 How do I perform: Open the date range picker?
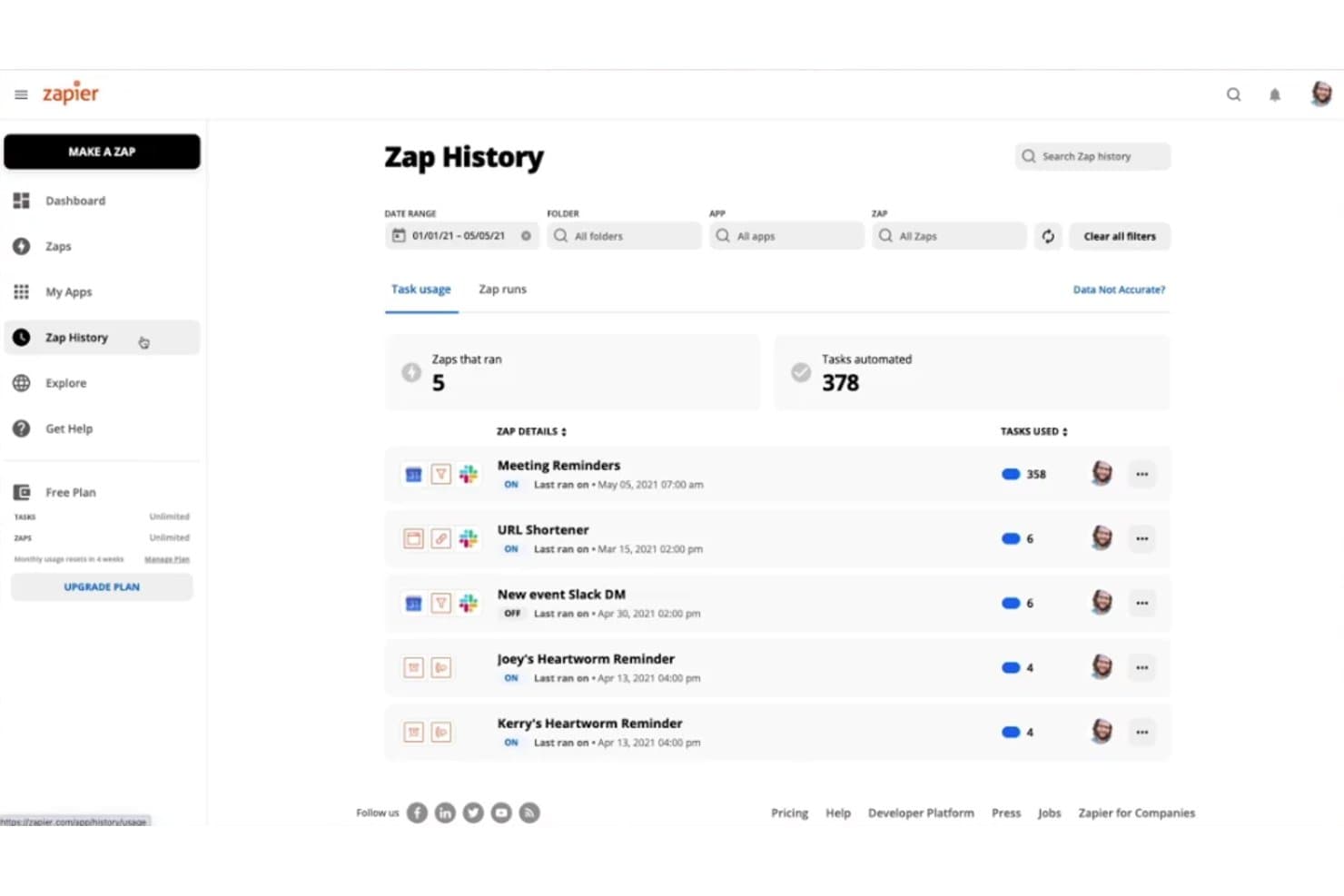(x=461, y=236)
